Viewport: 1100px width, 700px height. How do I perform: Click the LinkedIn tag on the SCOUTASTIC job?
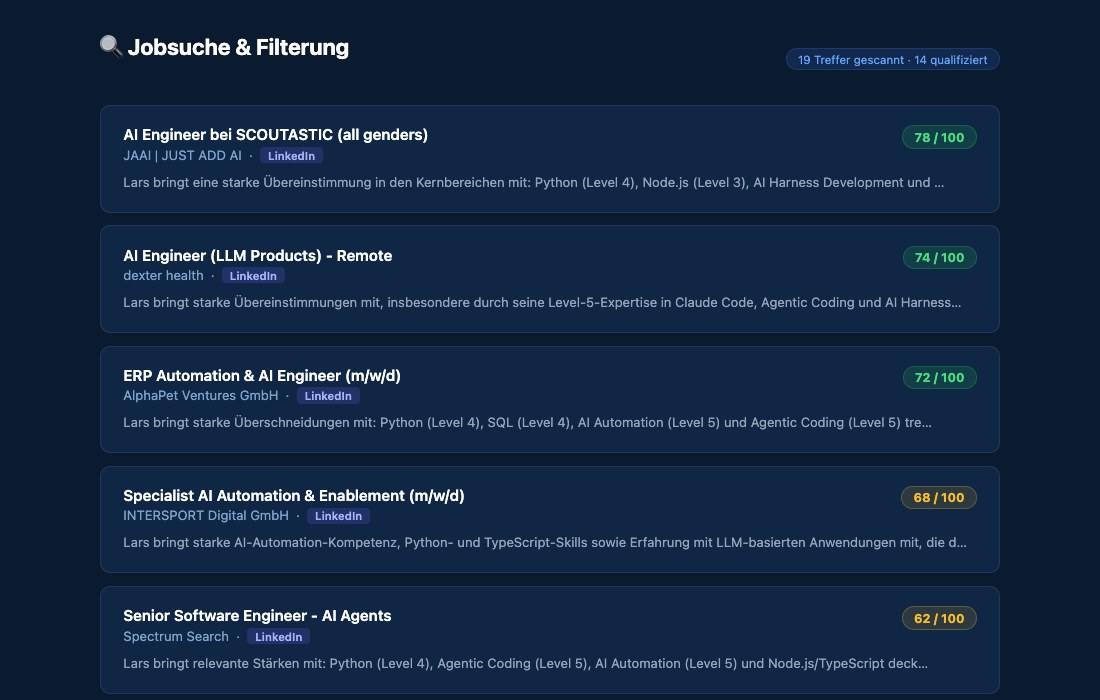pyautogui.click(x=291, y=156)
